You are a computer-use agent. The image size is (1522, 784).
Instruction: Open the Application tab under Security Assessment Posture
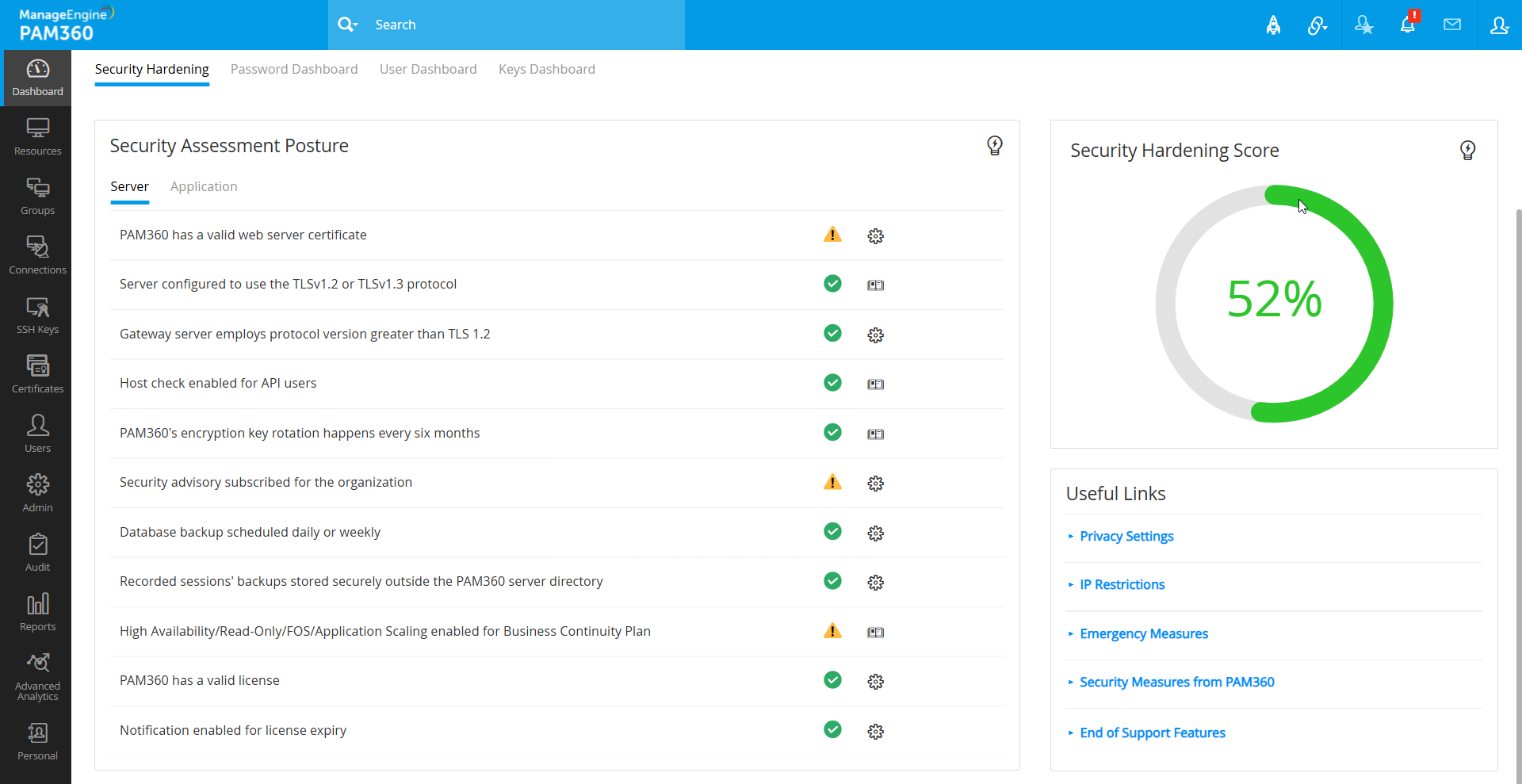203,186
